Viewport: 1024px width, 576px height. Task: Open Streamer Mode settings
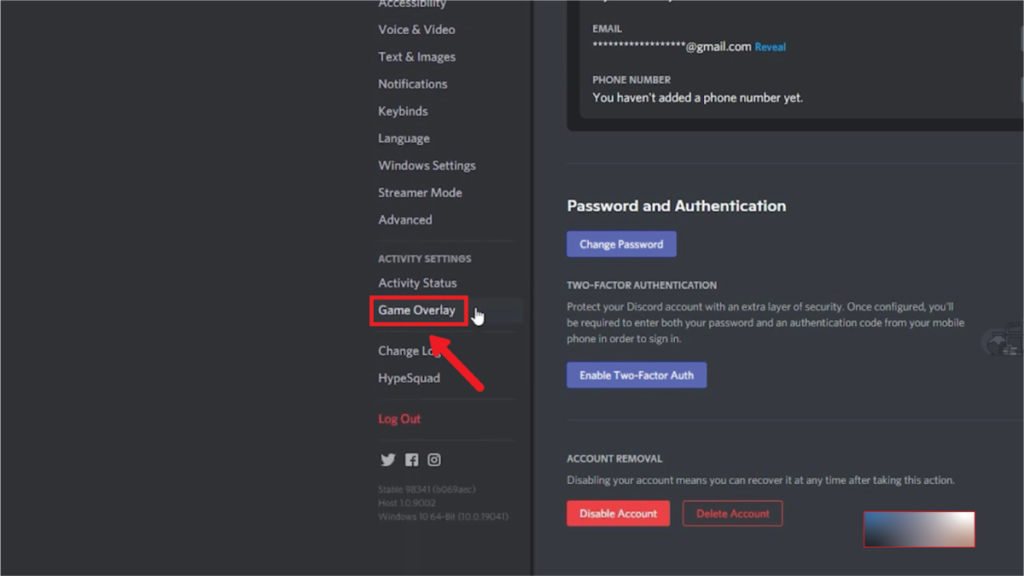(420, 193)
